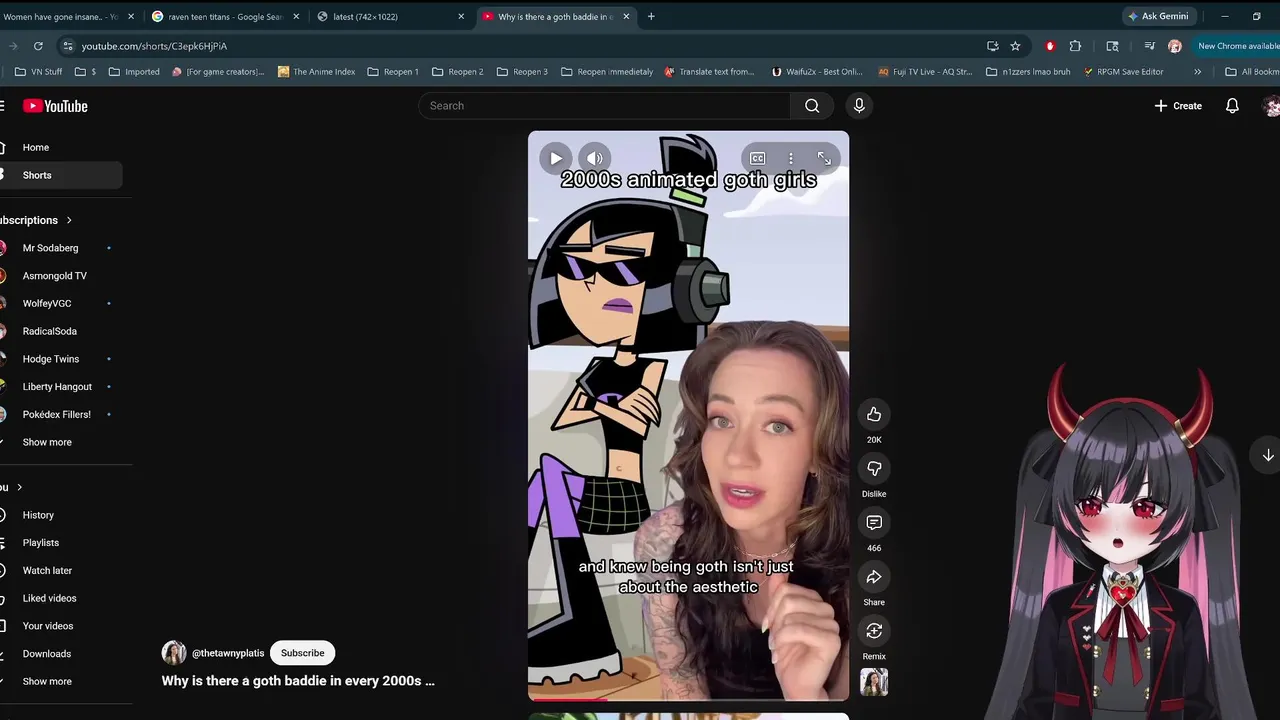Go to the YouTube home logo

coord(55,106)
